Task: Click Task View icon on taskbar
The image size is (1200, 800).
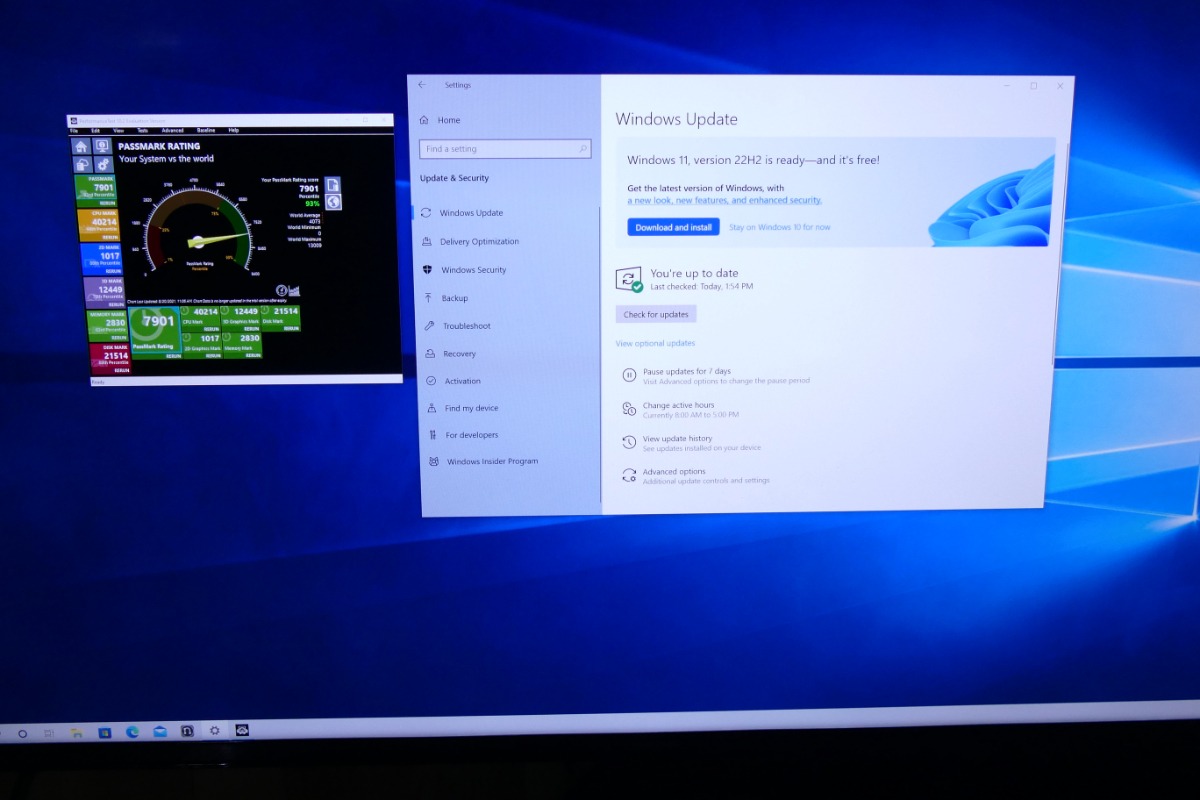Action: click(x=49, y=733)
